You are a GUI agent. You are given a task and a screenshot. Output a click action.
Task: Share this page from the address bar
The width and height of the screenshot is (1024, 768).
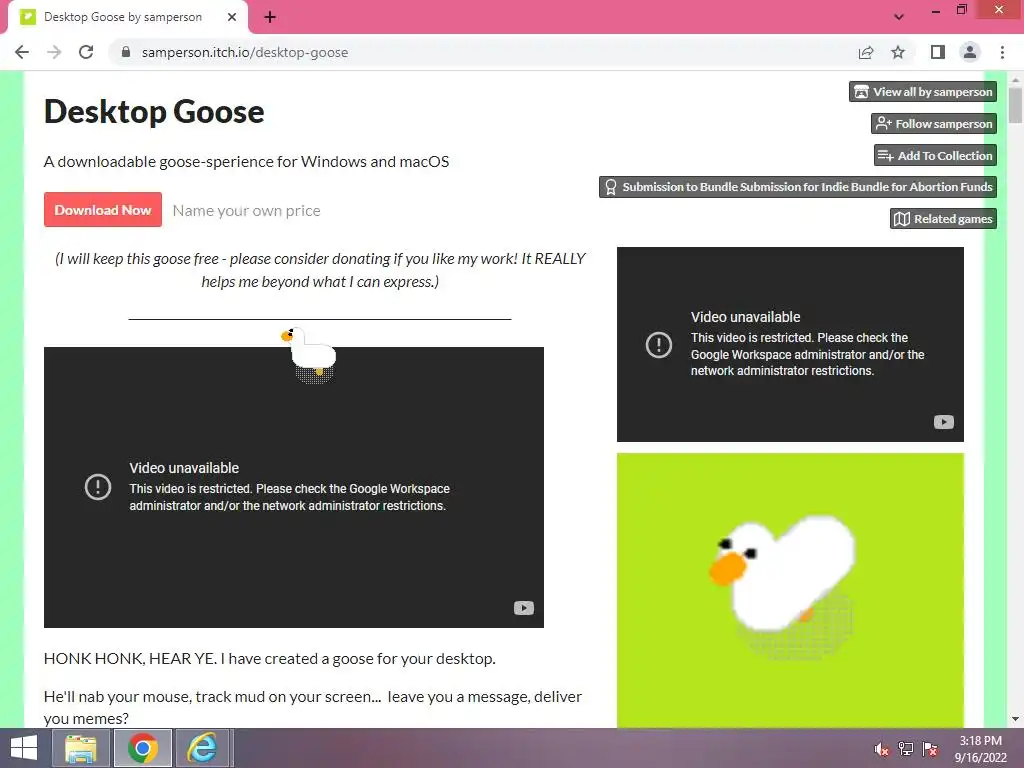866,52
